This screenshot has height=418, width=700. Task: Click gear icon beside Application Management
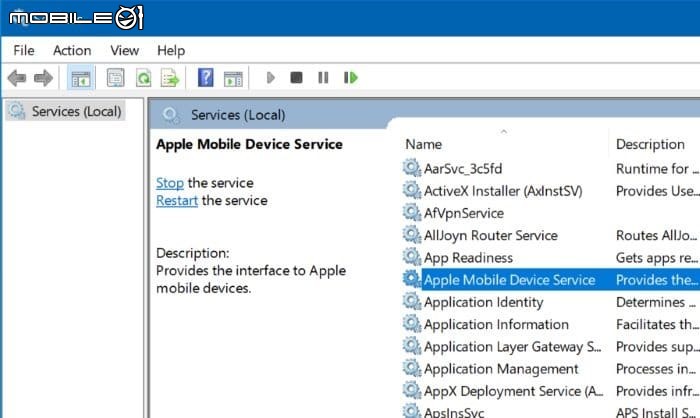(x=412, y=368)
